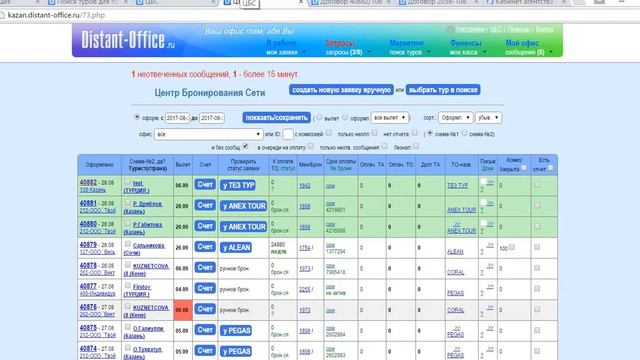Click 'выбрать тур в поиске' button
640x360 pixels.
443,90
